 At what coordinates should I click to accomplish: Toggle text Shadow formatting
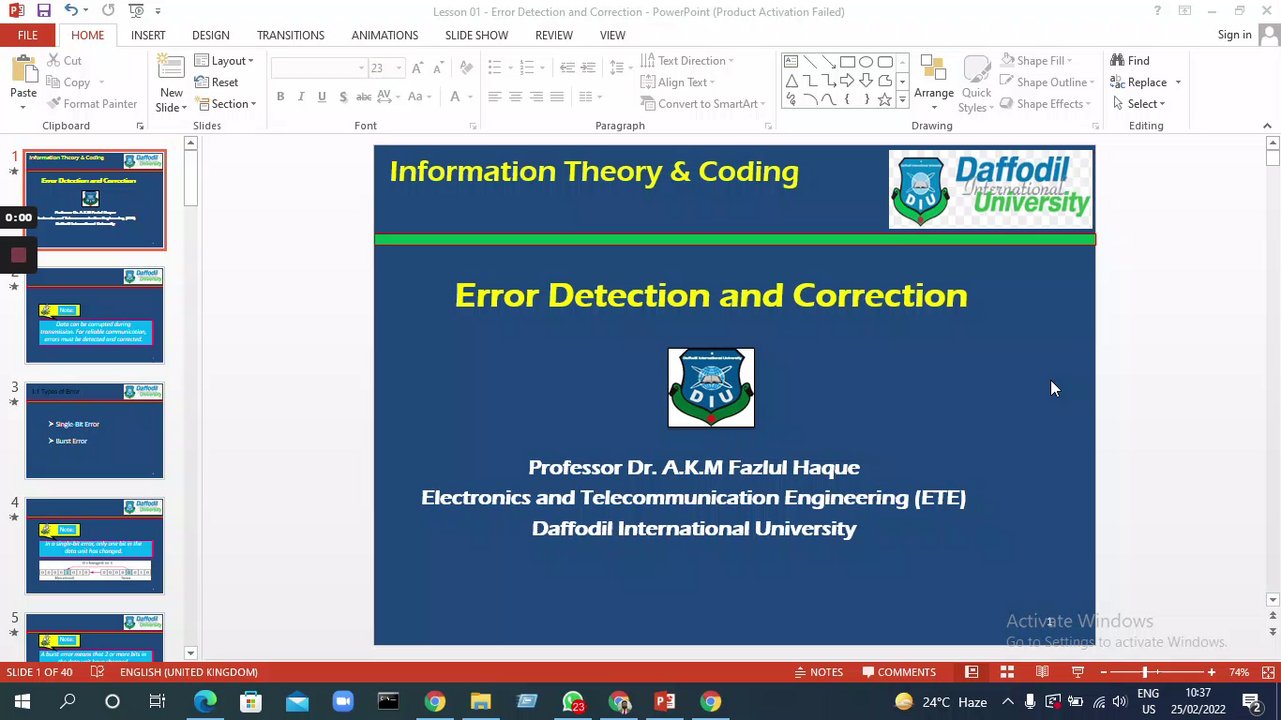[343, 97]
